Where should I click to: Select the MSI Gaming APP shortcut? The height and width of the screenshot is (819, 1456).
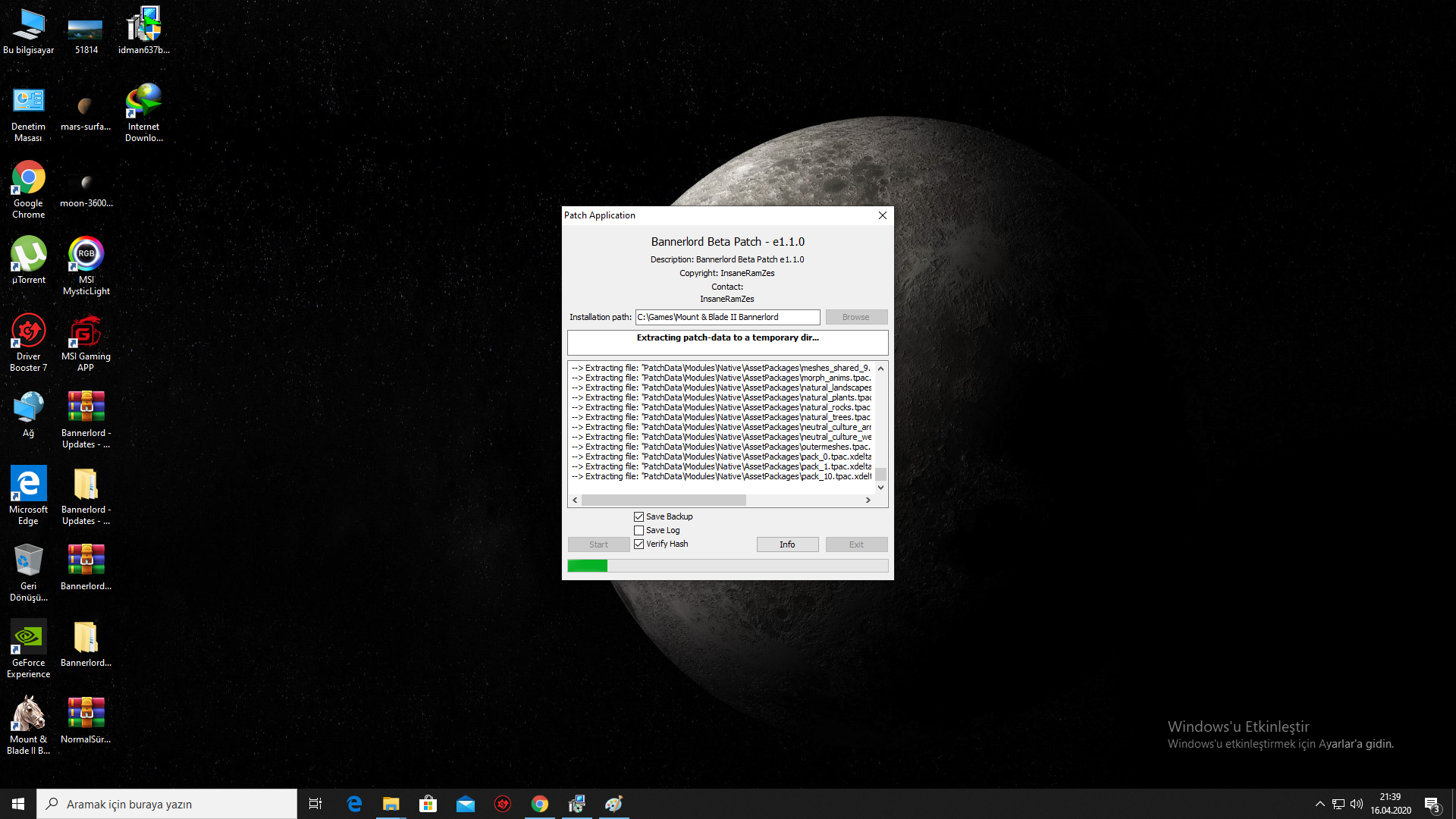coord(86,344)
